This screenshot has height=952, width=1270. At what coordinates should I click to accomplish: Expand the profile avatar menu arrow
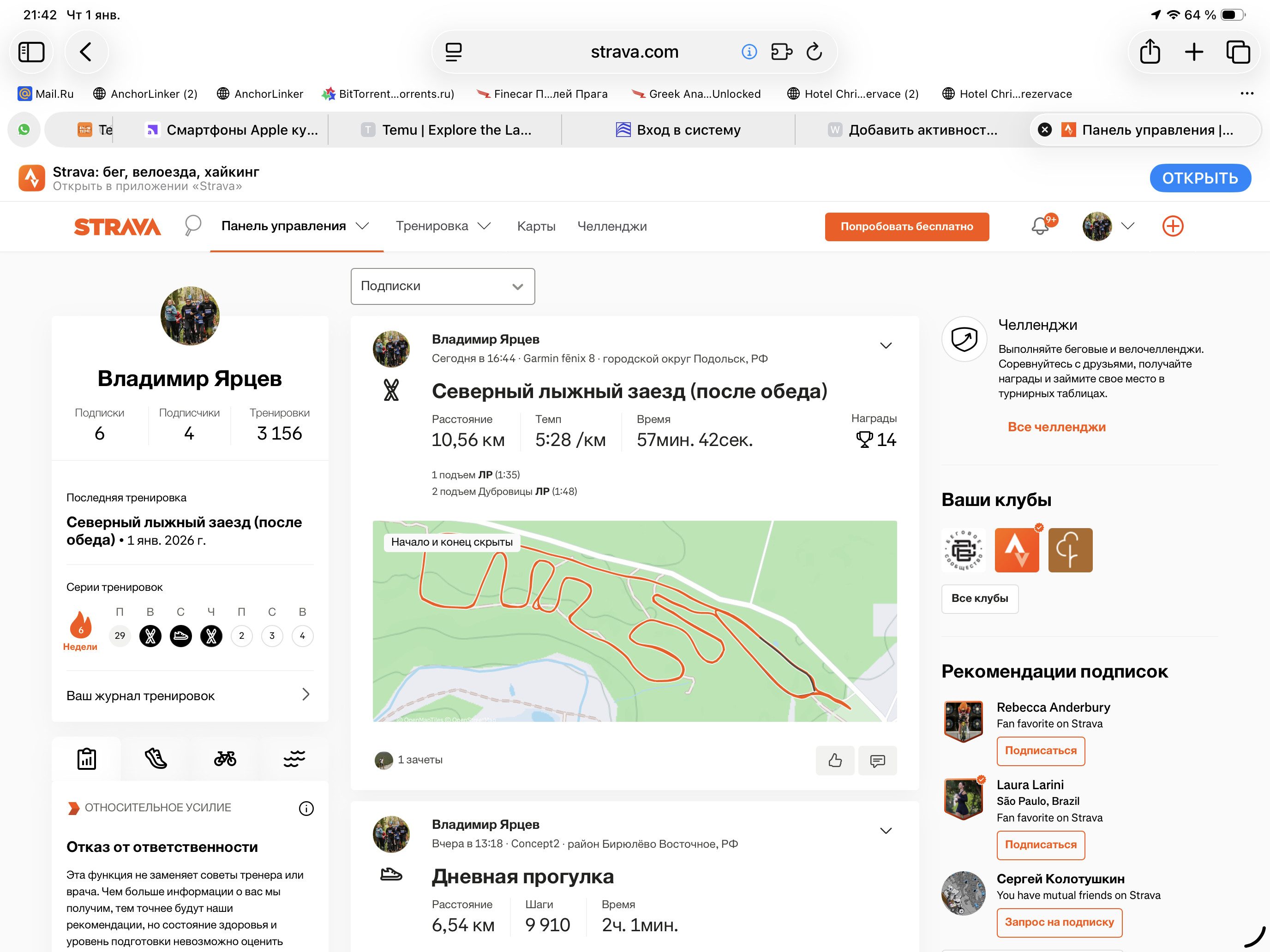[x=1127, y=226]
